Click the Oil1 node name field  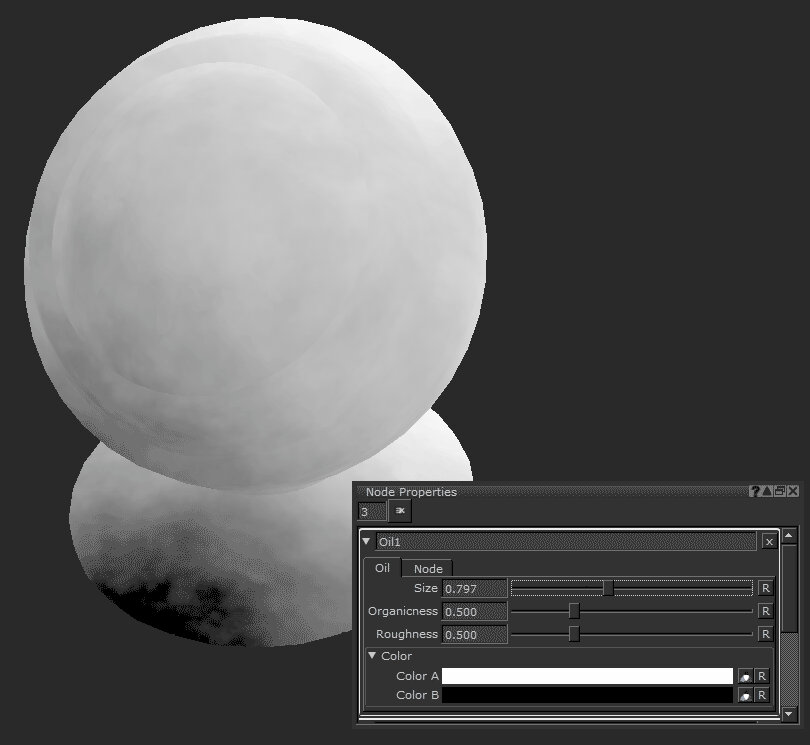pyautogui.click(x=565, y=541)
